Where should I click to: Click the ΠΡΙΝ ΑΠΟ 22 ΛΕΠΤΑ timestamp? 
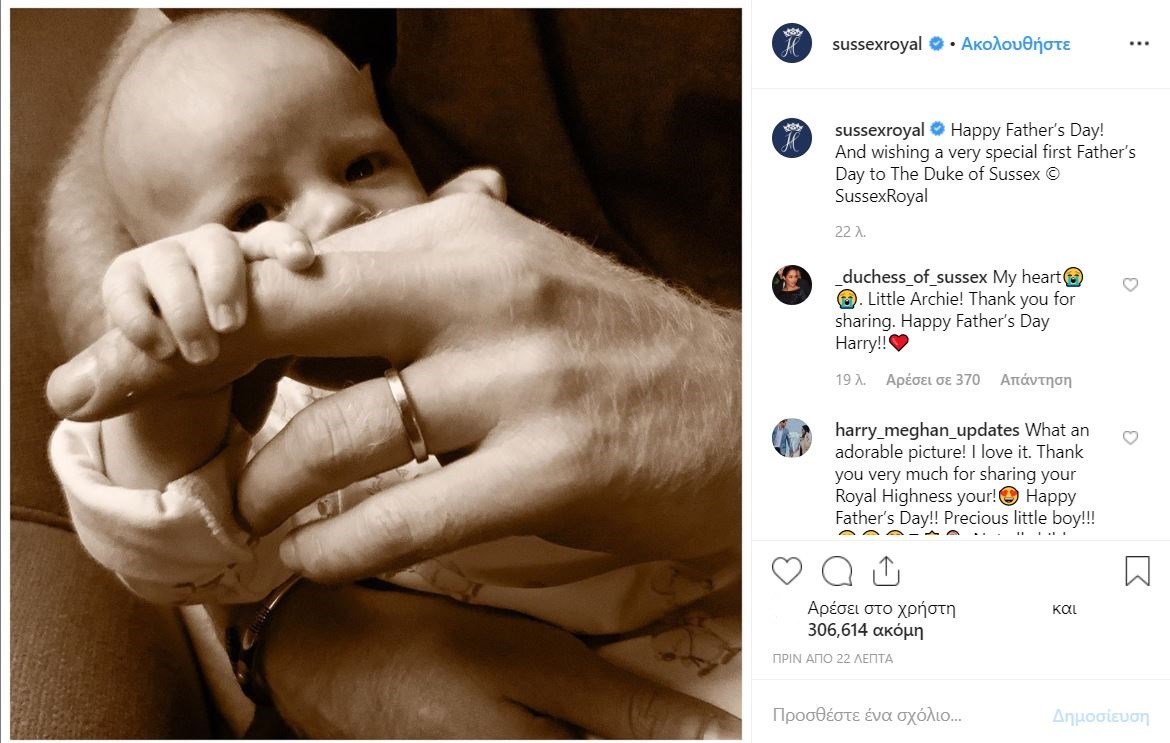click(x=832, y=659)
